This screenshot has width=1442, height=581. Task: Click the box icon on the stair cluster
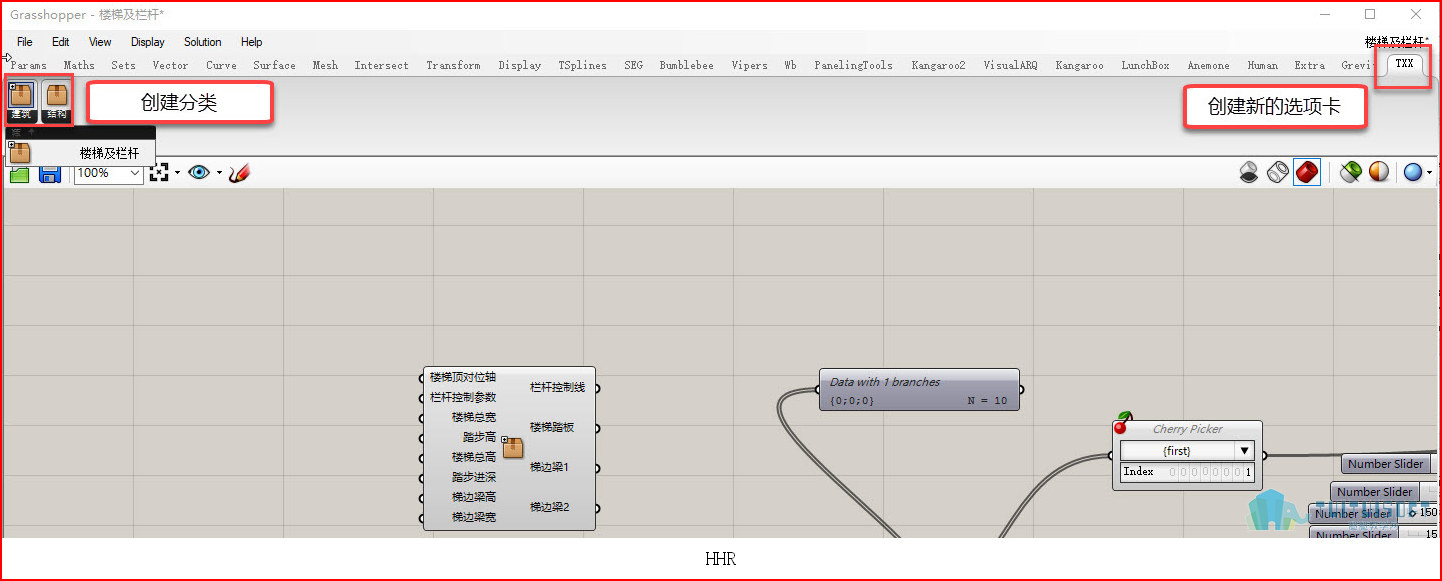[x=512, y=447]
